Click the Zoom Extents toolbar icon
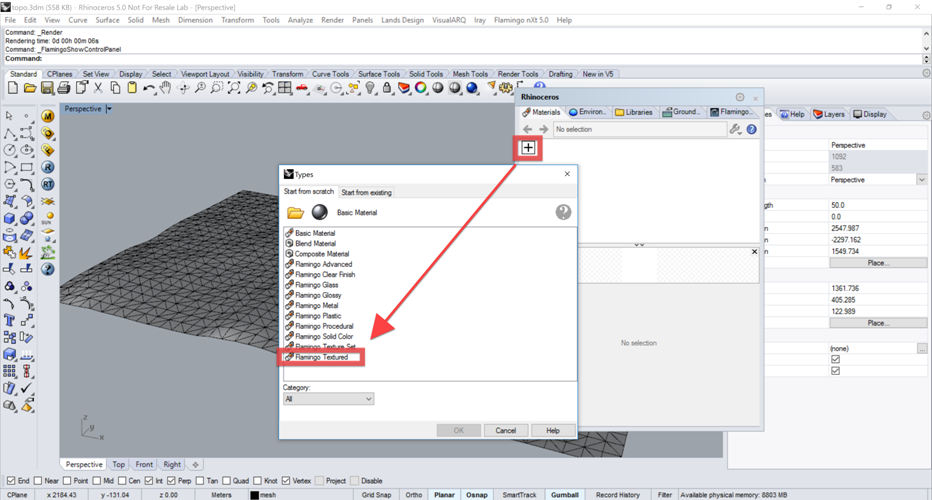Screen dimensions: 932x500 click(234, 88)
